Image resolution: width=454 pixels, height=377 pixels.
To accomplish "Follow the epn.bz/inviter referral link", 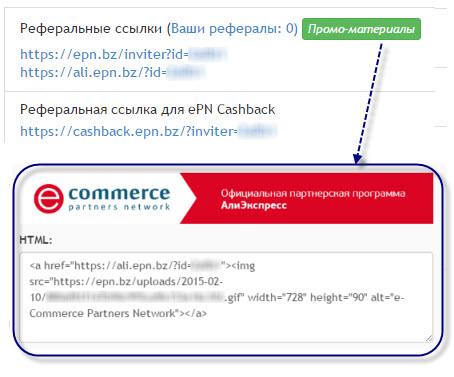I will coord(123,54).
